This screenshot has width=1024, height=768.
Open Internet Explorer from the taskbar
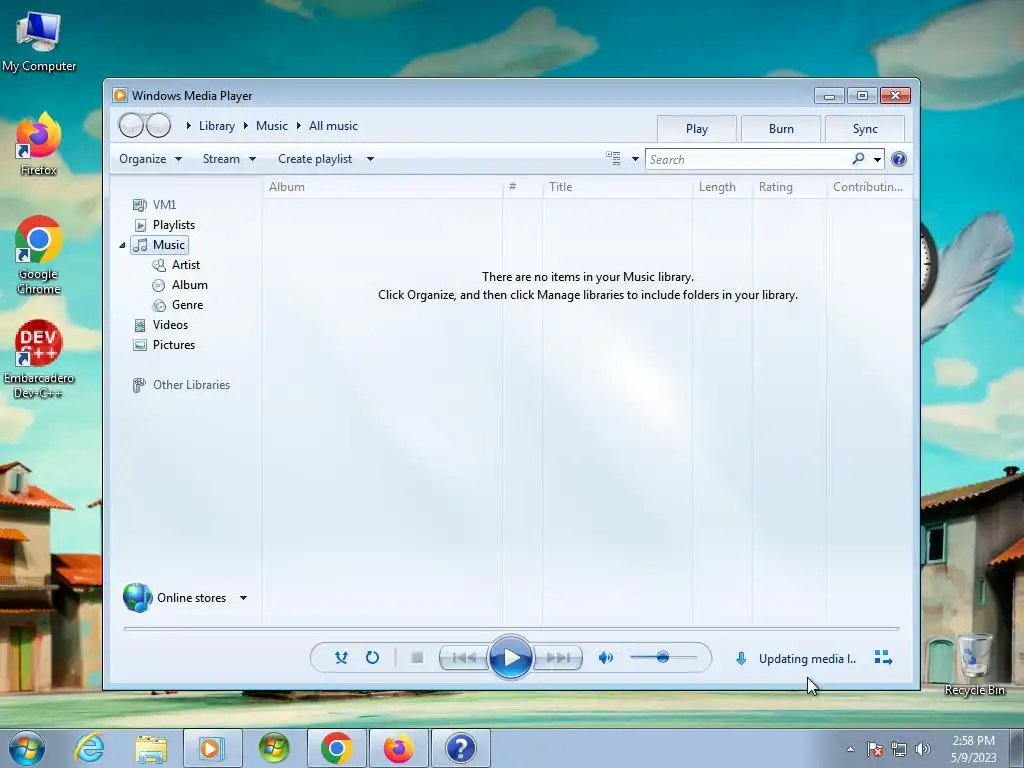89,748
